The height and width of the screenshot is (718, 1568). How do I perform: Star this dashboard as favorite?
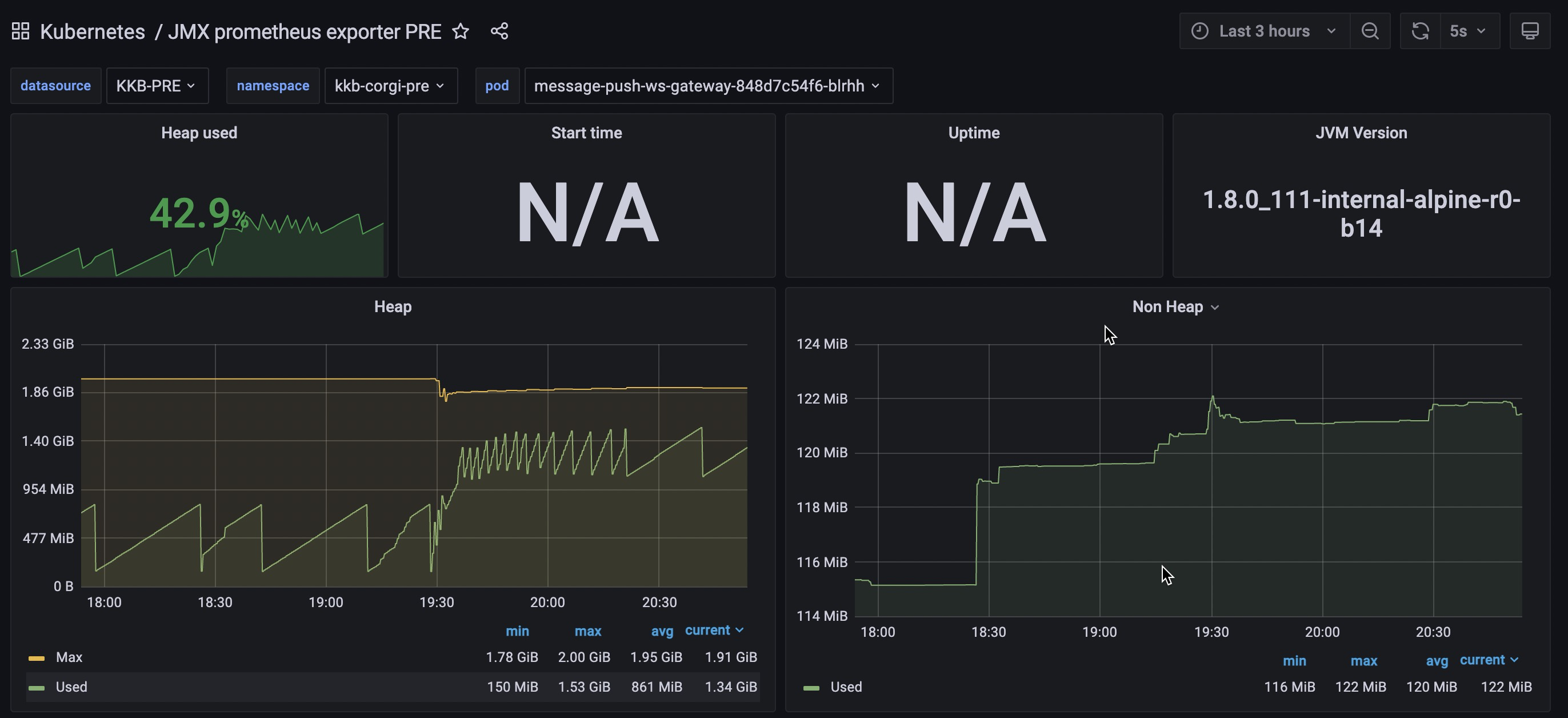coord(461,31)
